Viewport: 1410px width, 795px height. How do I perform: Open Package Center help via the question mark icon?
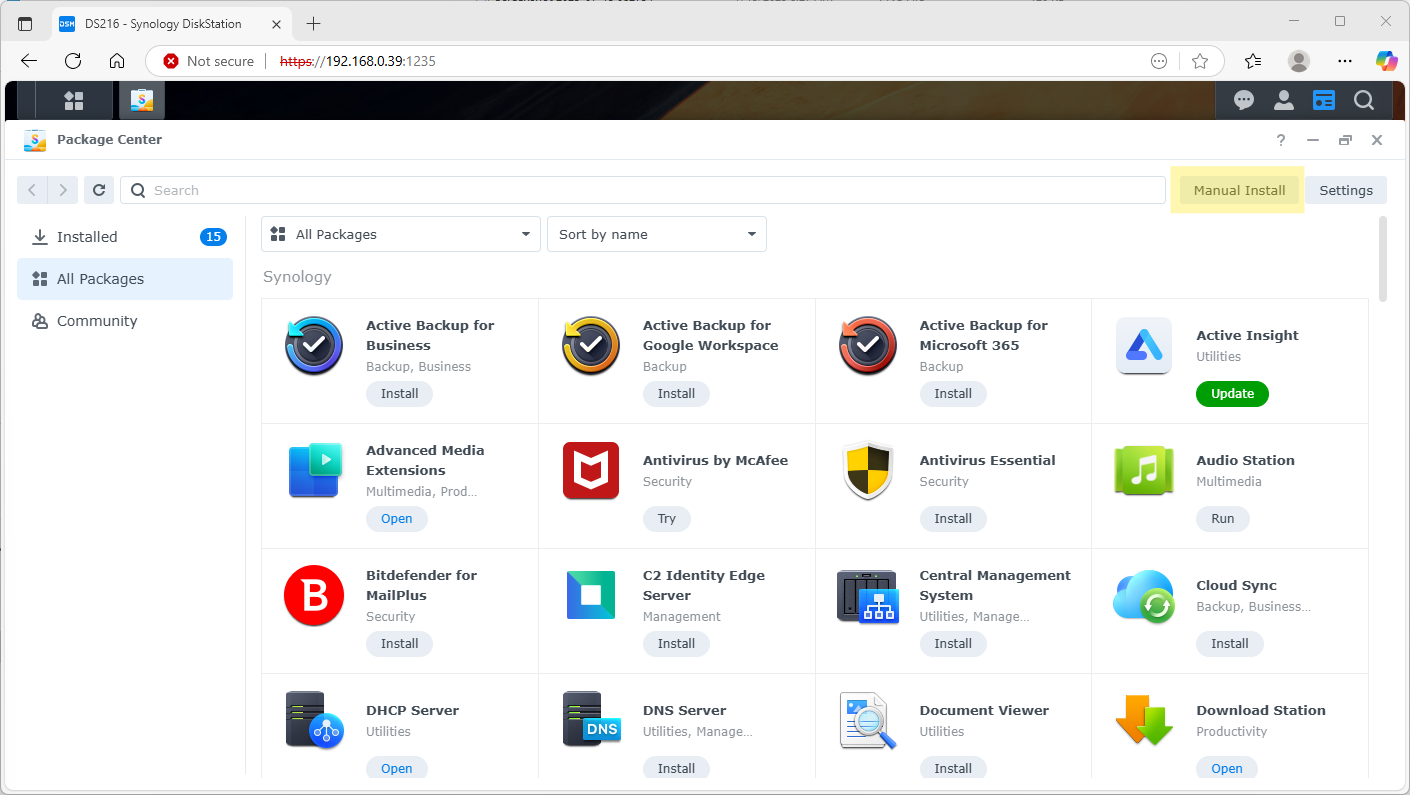[1280, 140]
